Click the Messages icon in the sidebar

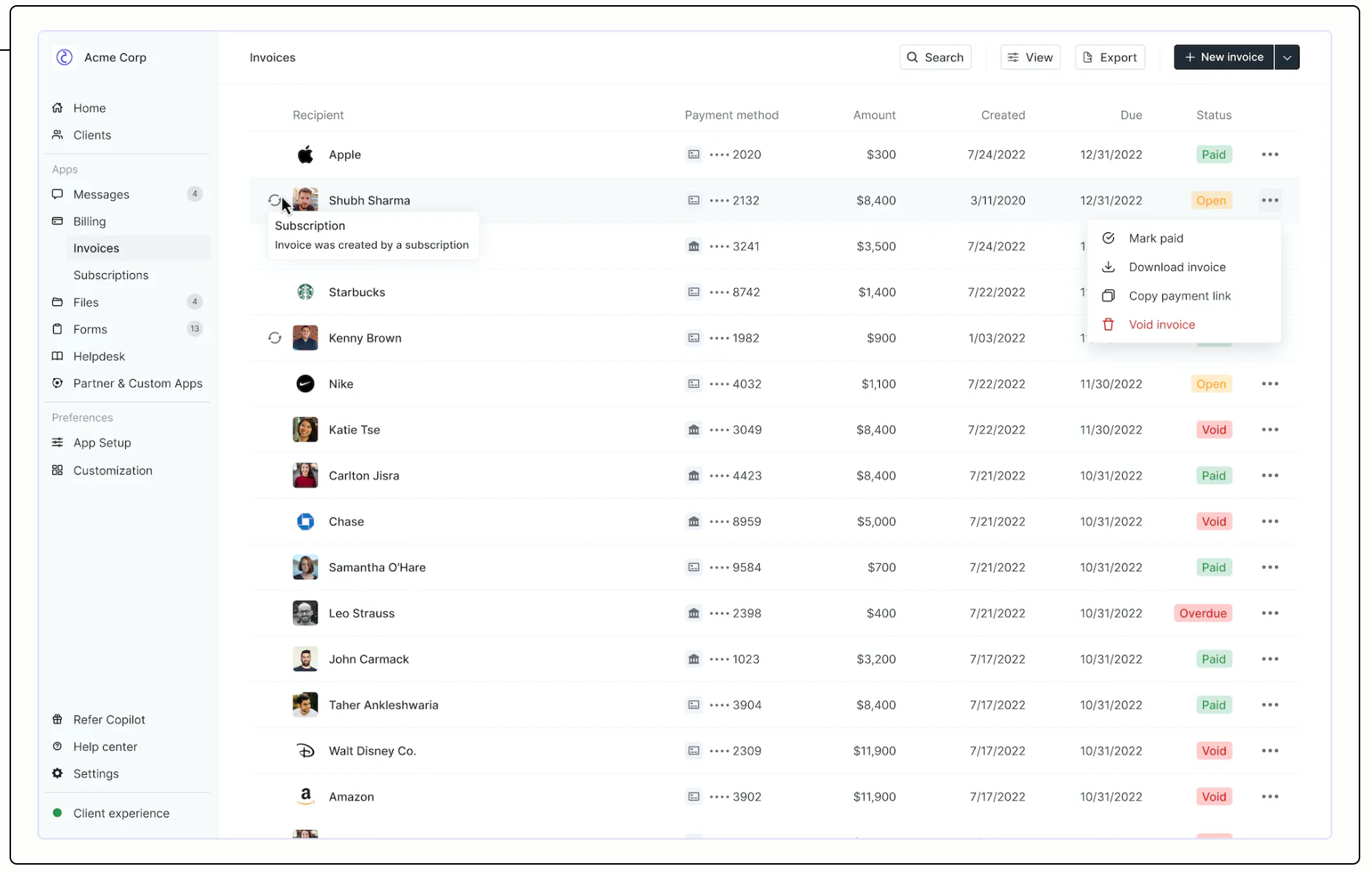pos(57,194)
